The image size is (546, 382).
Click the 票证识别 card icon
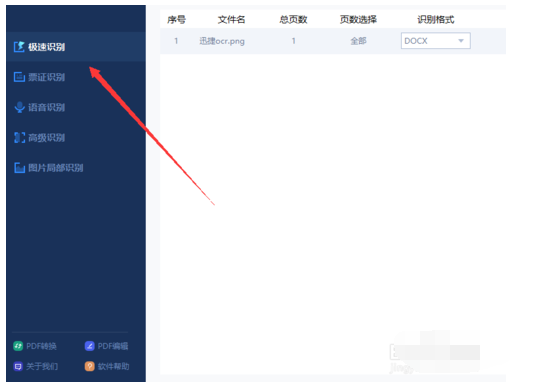tap(19, 77)
